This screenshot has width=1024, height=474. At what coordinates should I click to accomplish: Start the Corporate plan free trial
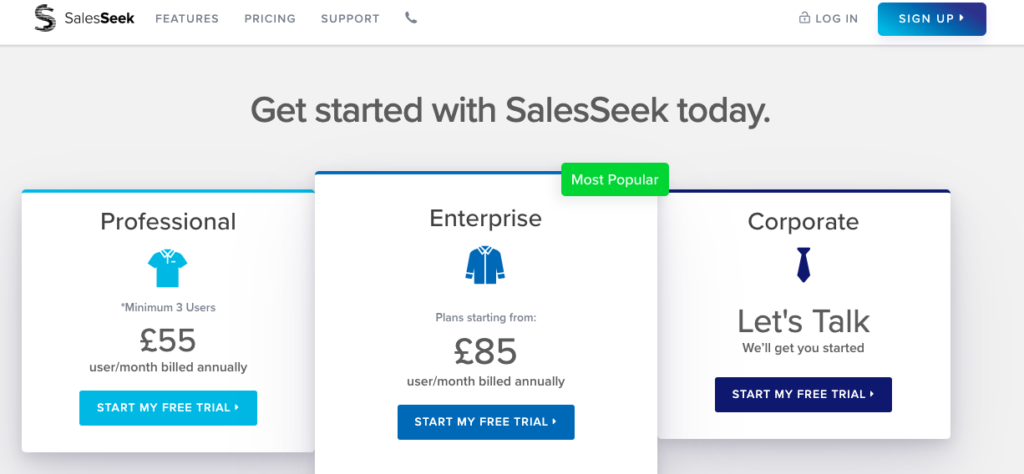pyautogui.click(x=803, y=394)
